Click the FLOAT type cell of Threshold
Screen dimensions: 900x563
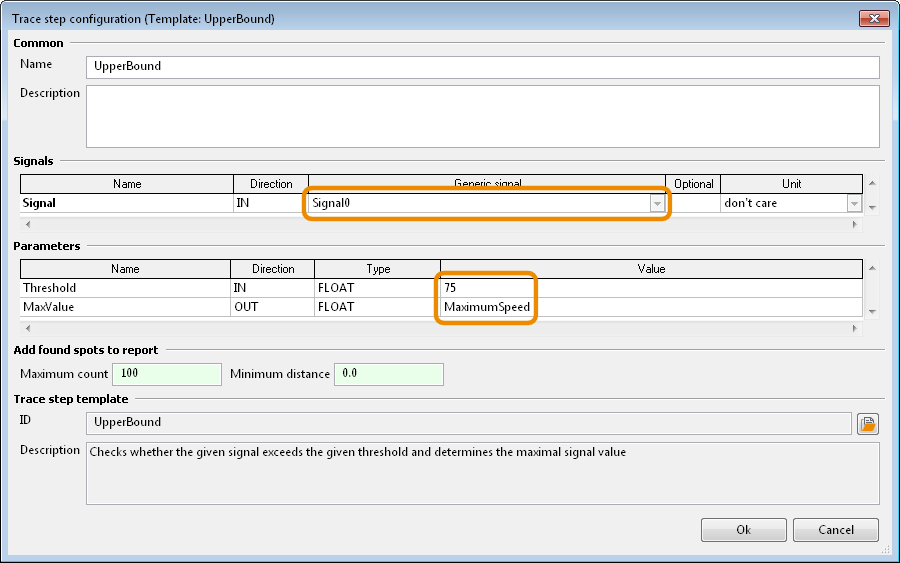click(378, 288)
